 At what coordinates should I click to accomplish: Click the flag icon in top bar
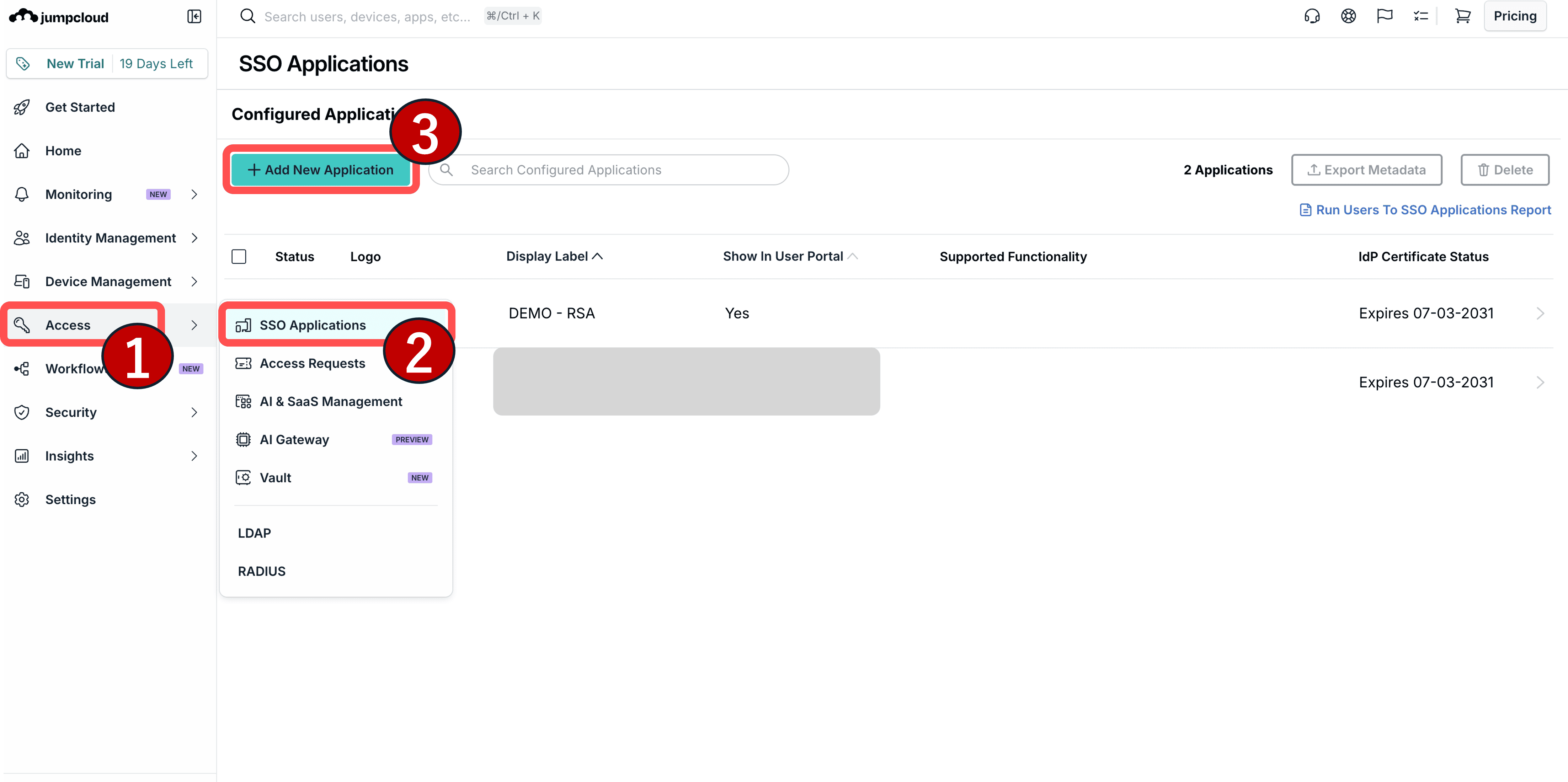(1385, 16)
